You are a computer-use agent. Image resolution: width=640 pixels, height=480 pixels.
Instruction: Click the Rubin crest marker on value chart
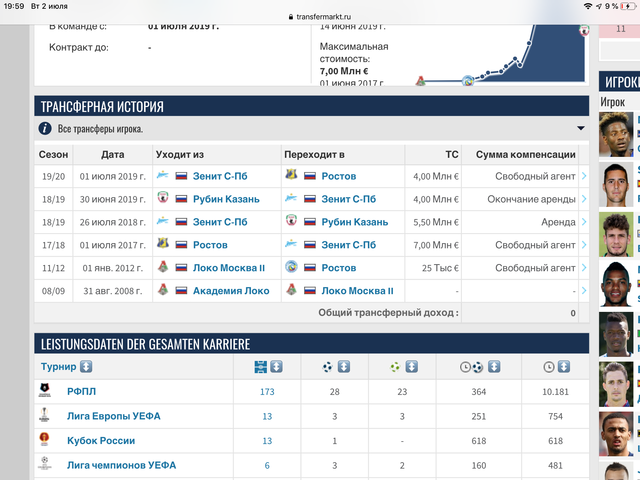[584, 30]
